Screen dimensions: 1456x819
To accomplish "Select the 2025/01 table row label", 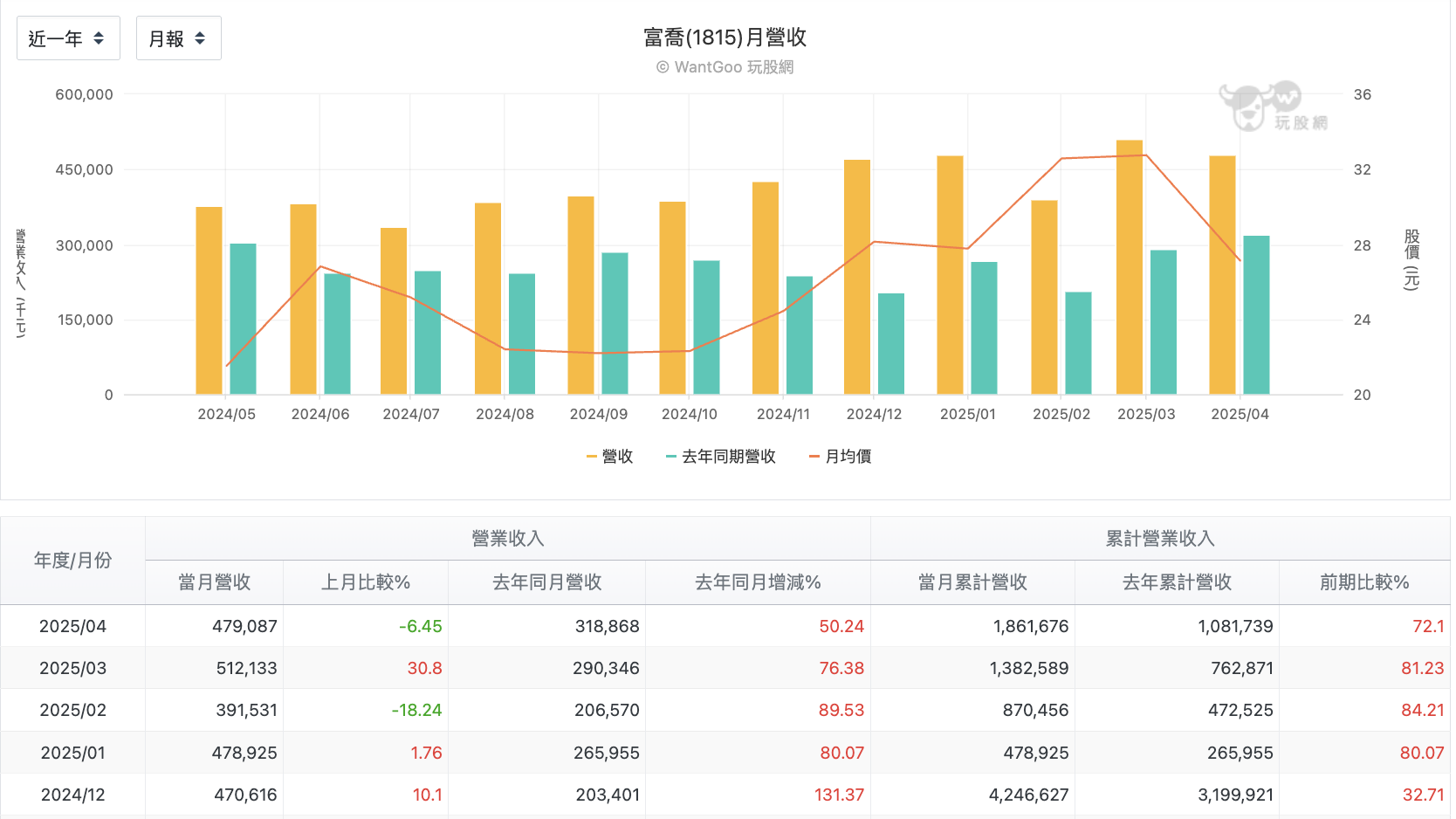I will tap(73, 753).
